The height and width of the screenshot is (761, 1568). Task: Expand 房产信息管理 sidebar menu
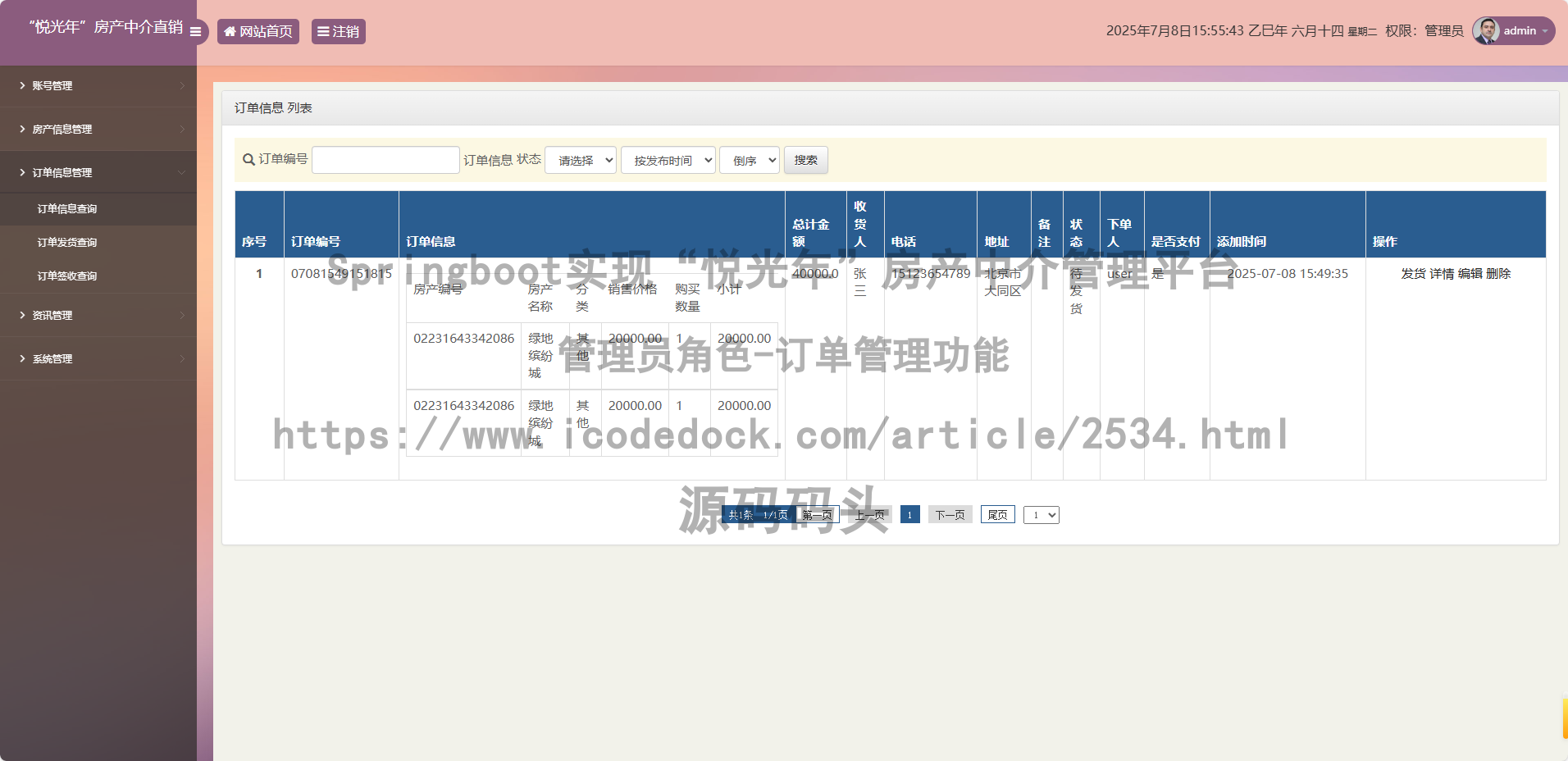pos(98,129)
